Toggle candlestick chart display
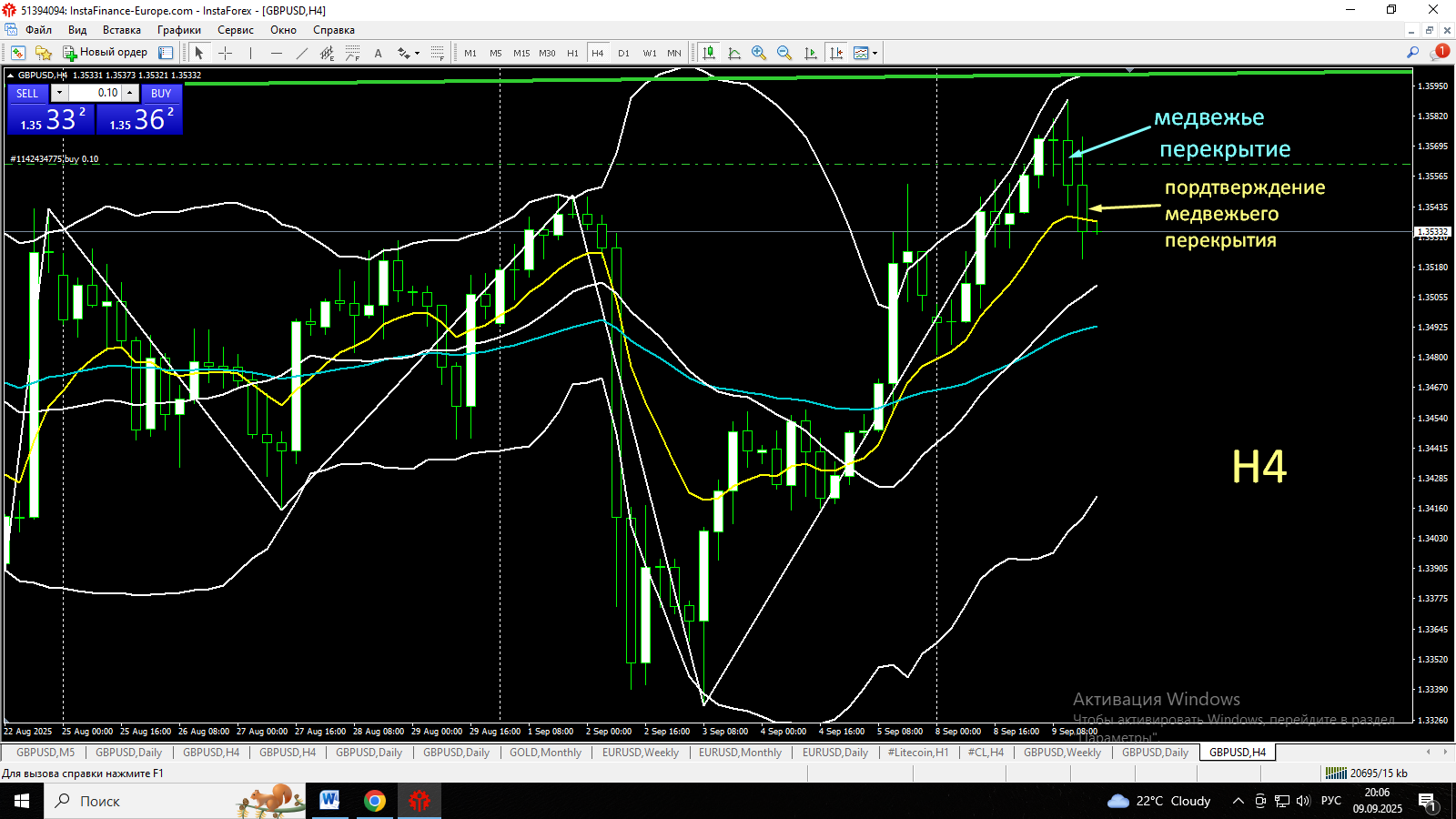Screen dimensions: 1456x819 click(708, 53)
